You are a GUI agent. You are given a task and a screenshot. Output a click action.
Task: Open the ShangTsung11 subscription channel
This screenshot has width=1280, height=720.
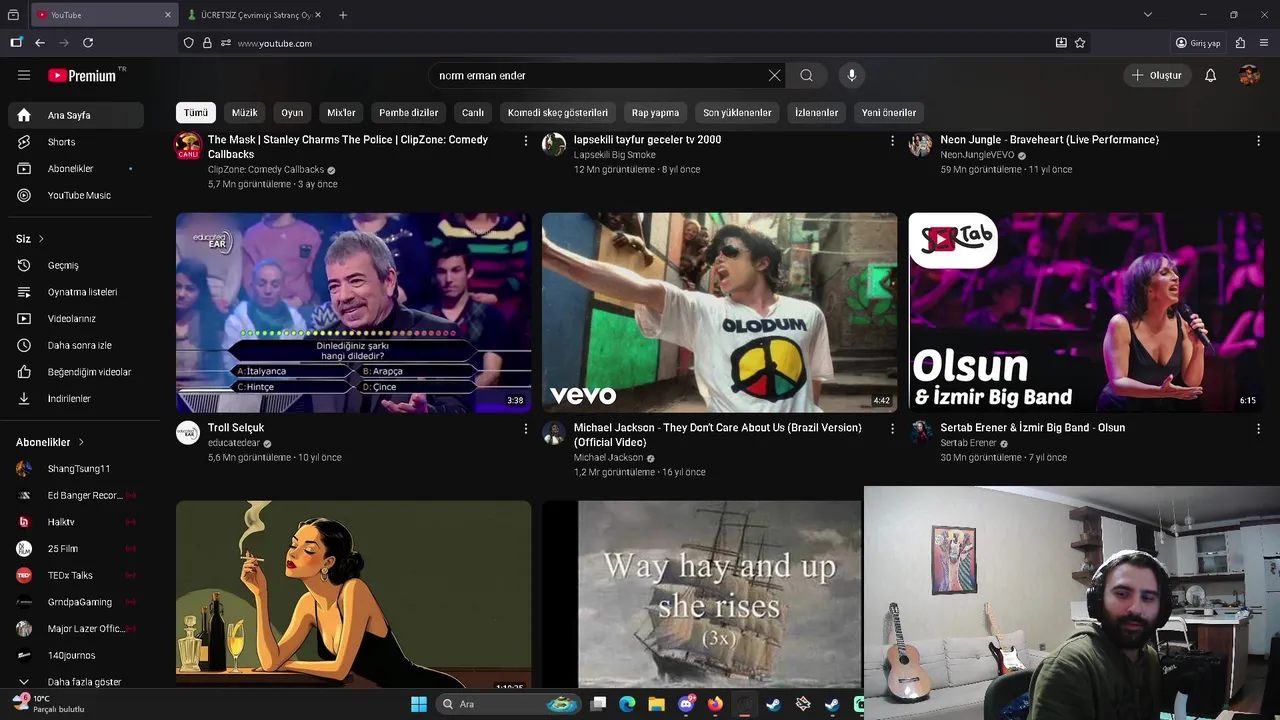pos(76,468)
